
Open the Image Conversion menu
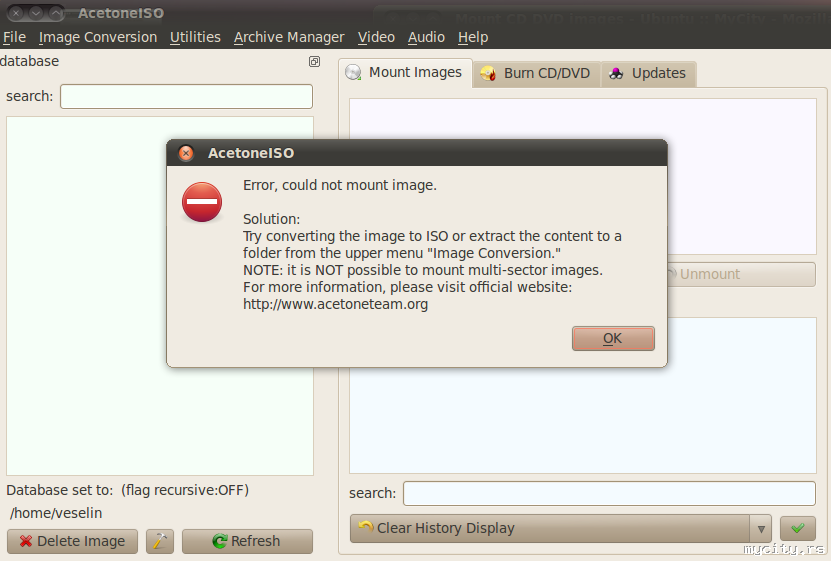(98, 37)
